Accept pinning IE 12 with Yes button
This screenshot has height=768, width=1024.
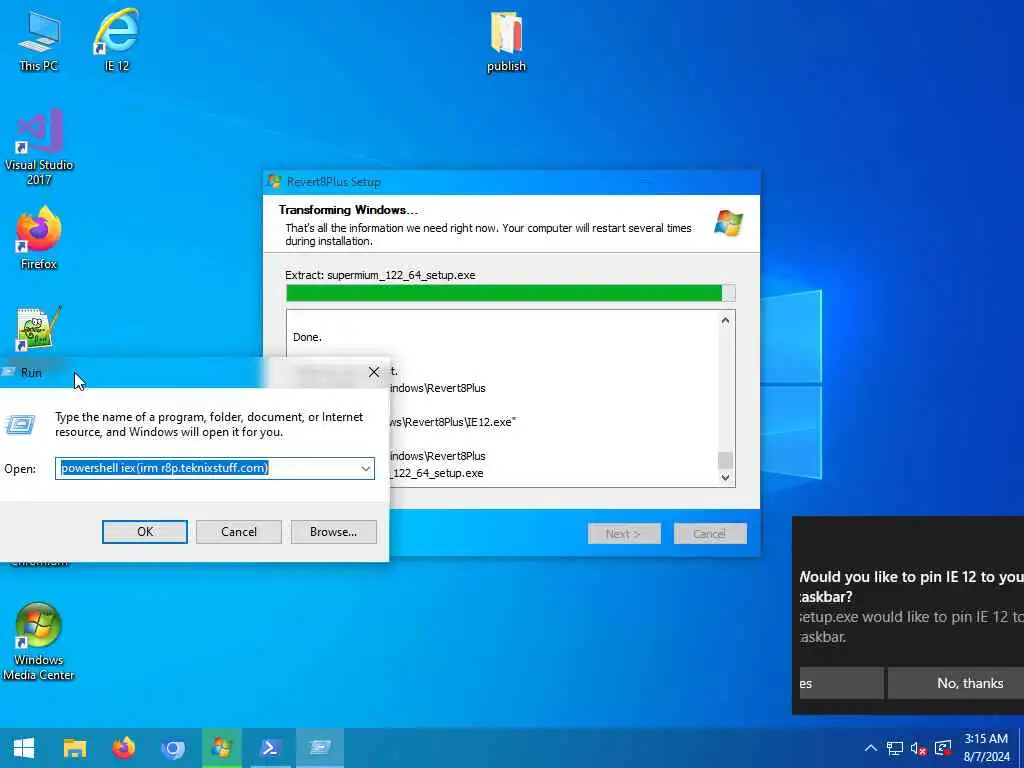pyautogui.click(x=841, y=683)
